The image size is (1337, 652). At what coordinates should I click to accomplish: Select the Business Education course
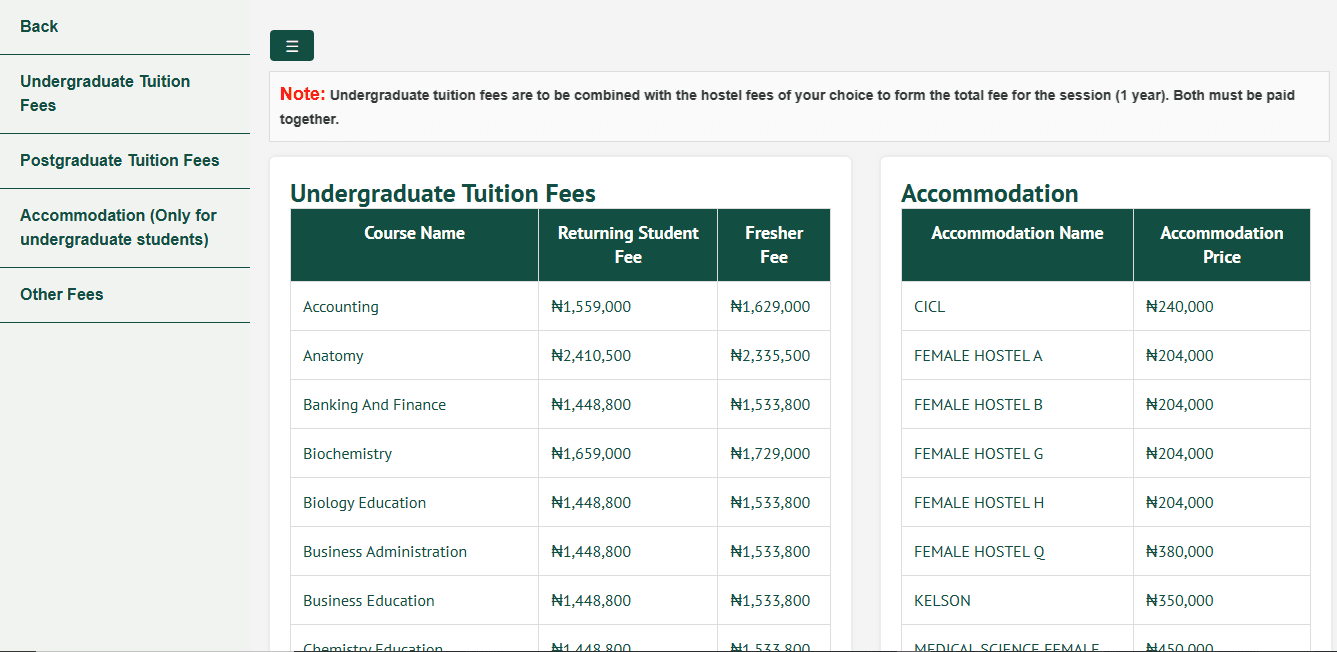pos(368,600)
